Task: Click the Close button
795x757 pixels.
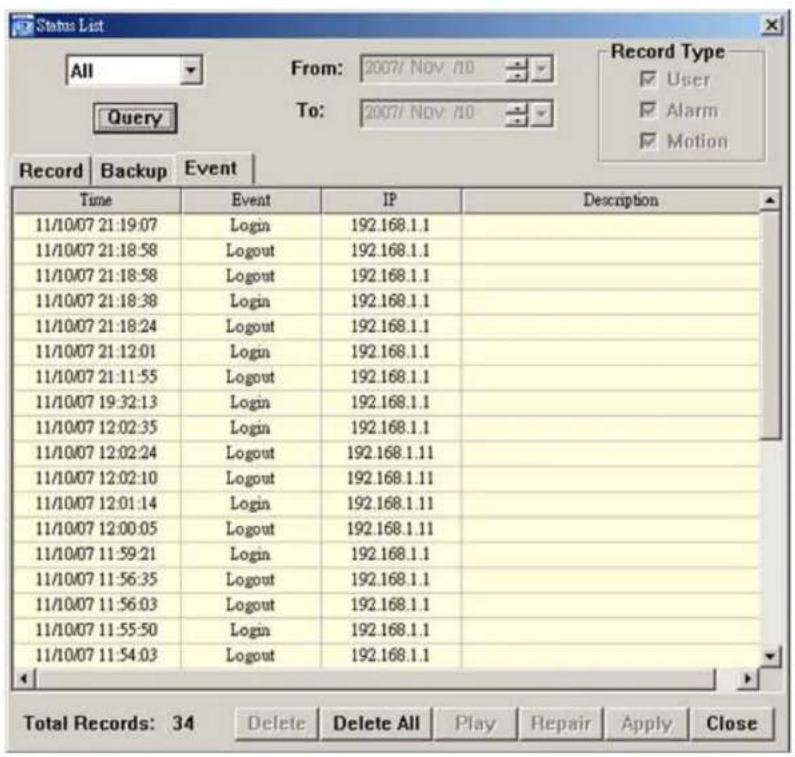Action: pos(732,724)
